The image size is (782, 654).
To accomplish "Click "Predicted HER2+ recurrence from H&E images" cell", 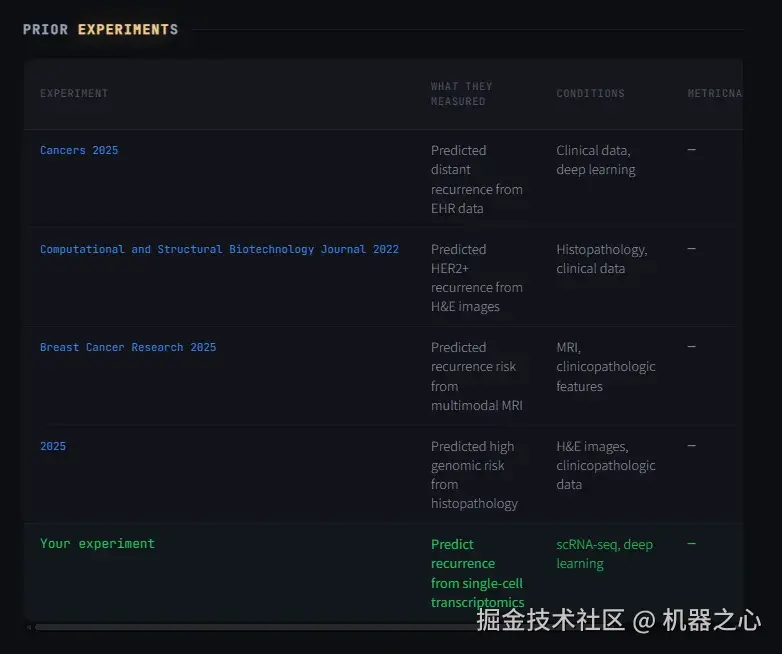I will click(476, 278).
